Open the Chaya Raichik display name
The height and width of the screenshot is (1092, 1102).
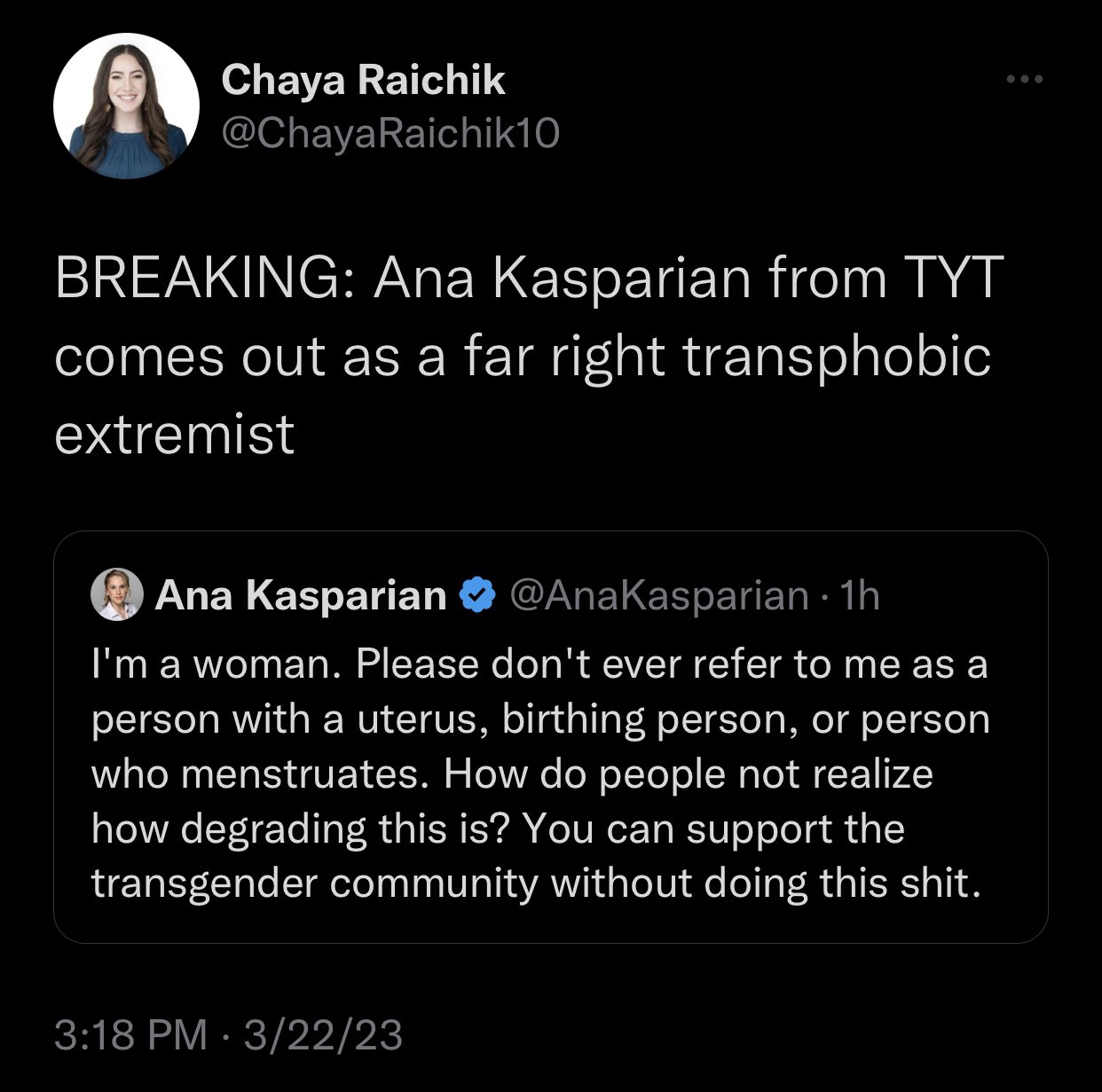pos(363,81)
